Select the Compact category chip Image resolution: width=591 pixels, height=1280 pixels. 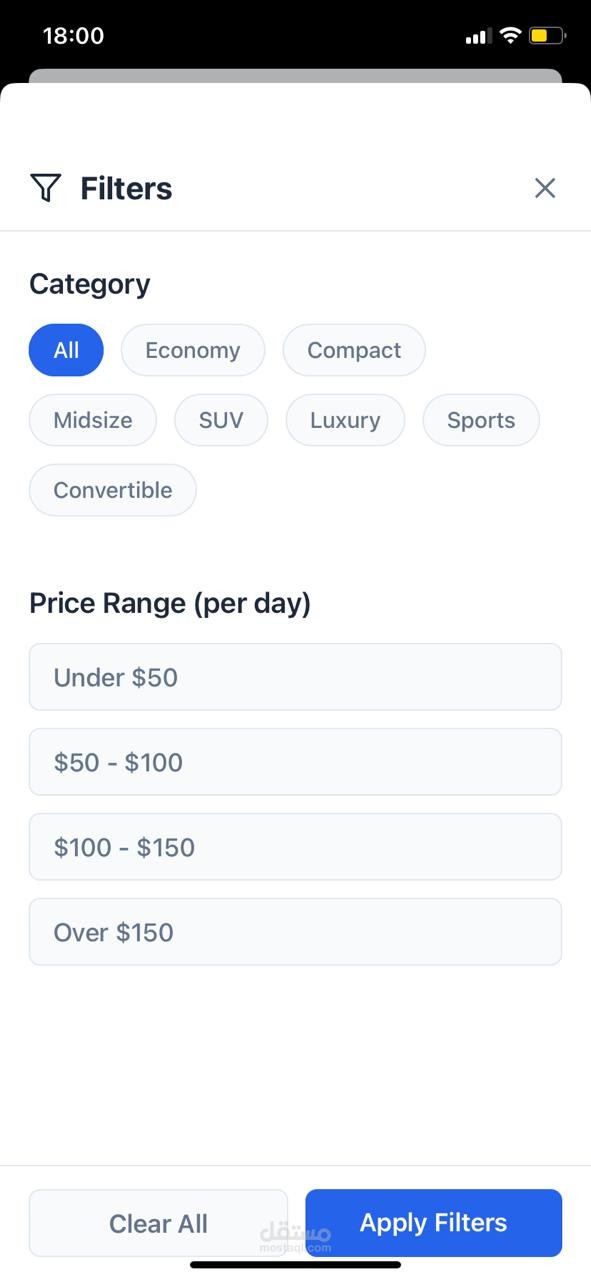pos(354,350)
